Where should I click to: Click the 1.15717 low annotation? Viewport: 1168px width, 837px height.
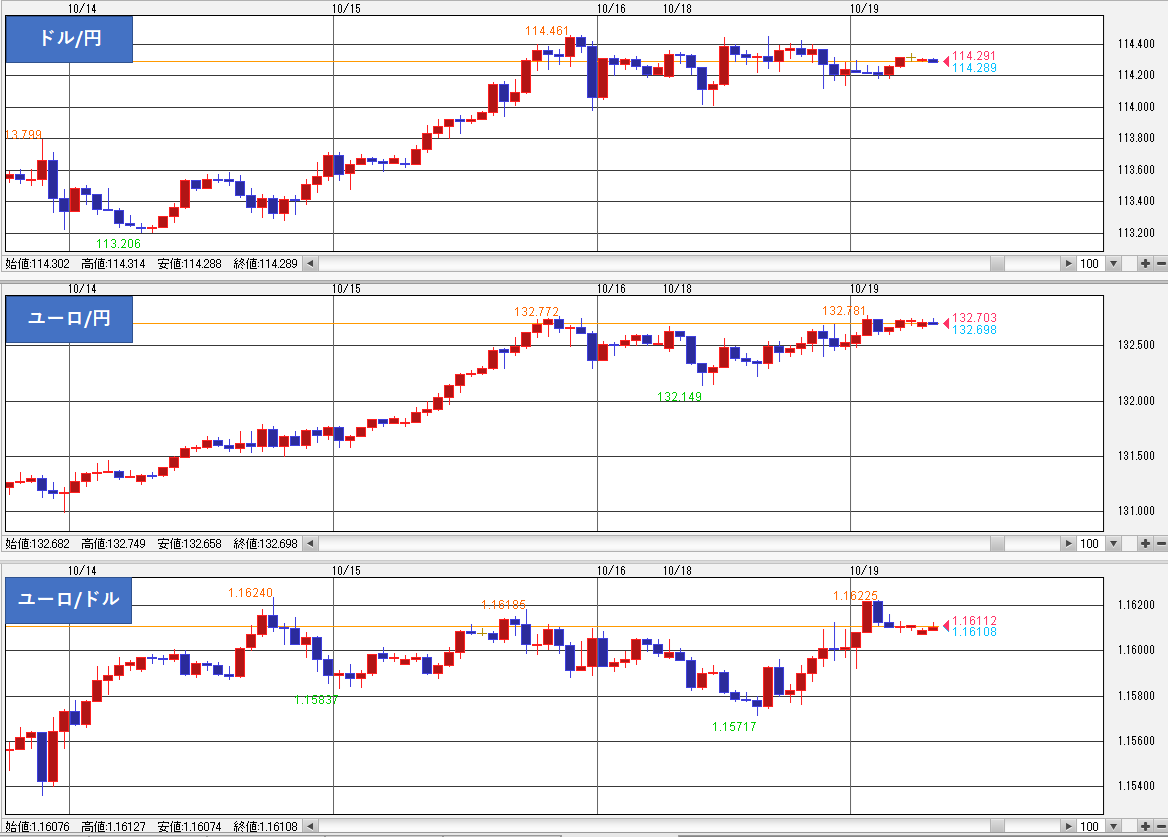coord(734,727)
